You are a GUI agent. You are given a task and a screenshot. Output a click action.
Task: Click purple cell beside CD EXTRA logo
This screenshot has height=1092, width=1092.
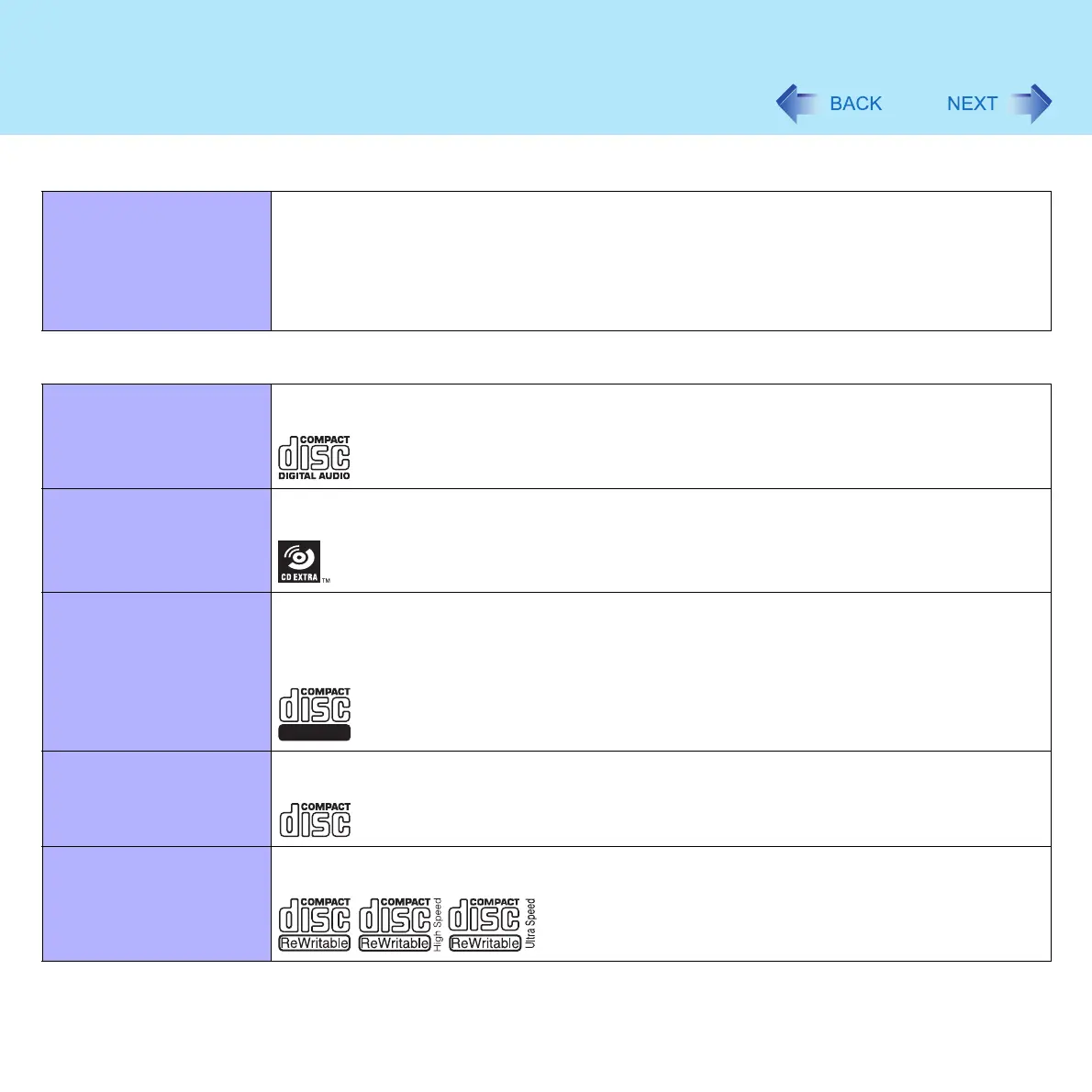pos(157,540)
